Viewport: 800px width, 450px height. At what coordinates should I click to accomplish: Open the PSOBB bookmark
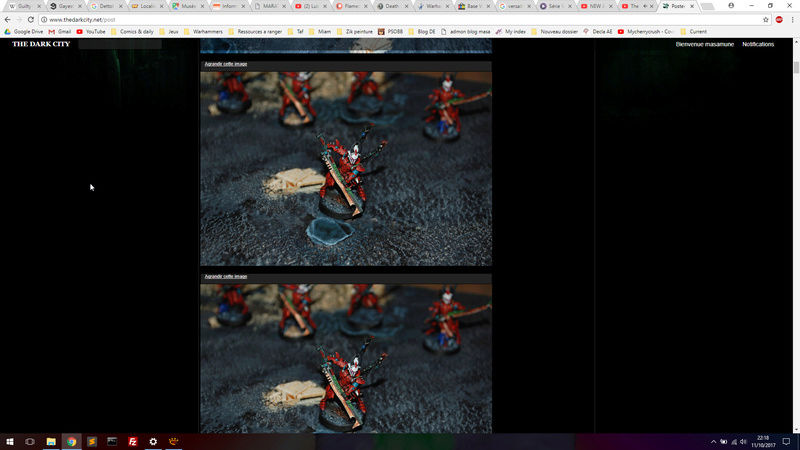(390, 32)
